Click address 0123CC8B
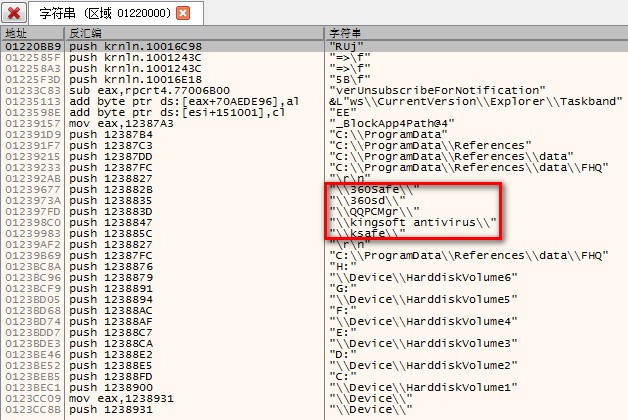Screen dimensions: 628x420 (x=33, y=410)
